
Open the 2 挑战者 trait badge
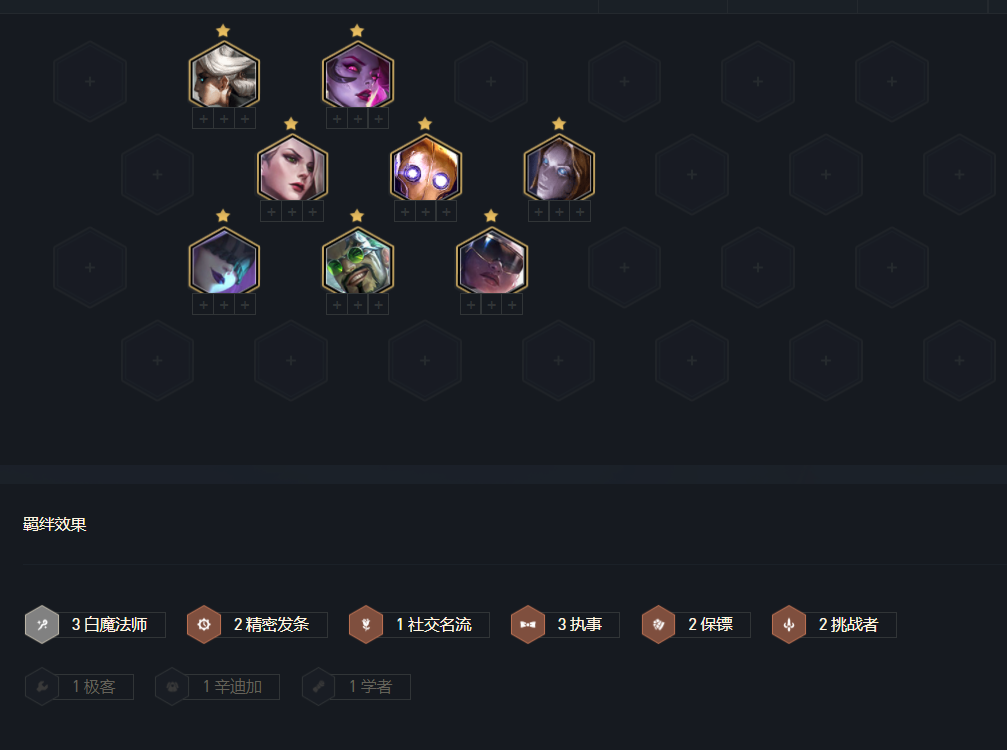coord(834,624)
